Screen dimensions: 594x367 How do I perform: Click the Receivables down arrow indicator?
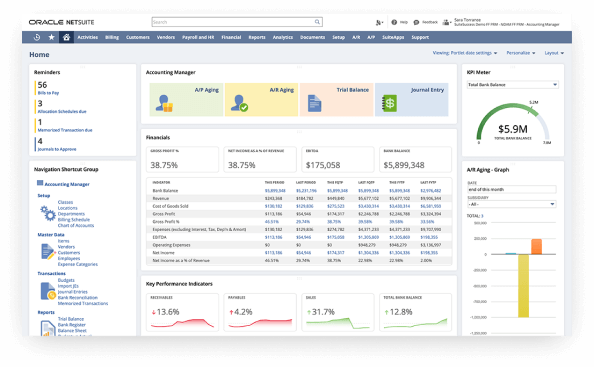click(x=153, y=312)
